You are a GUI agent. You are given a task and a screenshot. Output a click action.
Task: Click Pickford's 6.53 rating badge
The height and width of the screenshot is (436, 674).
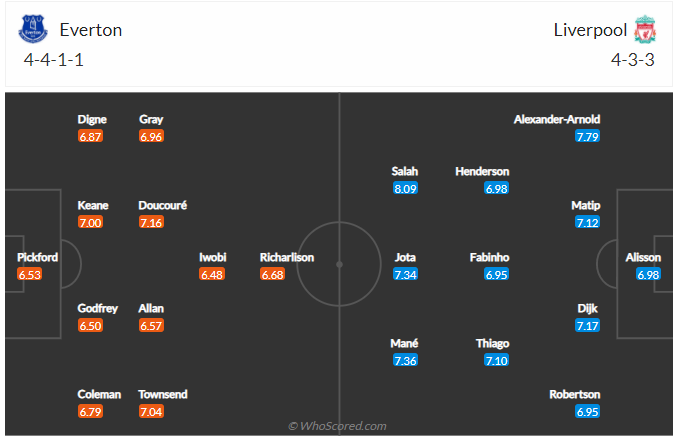pyautogui.click(x=31, y=274)
